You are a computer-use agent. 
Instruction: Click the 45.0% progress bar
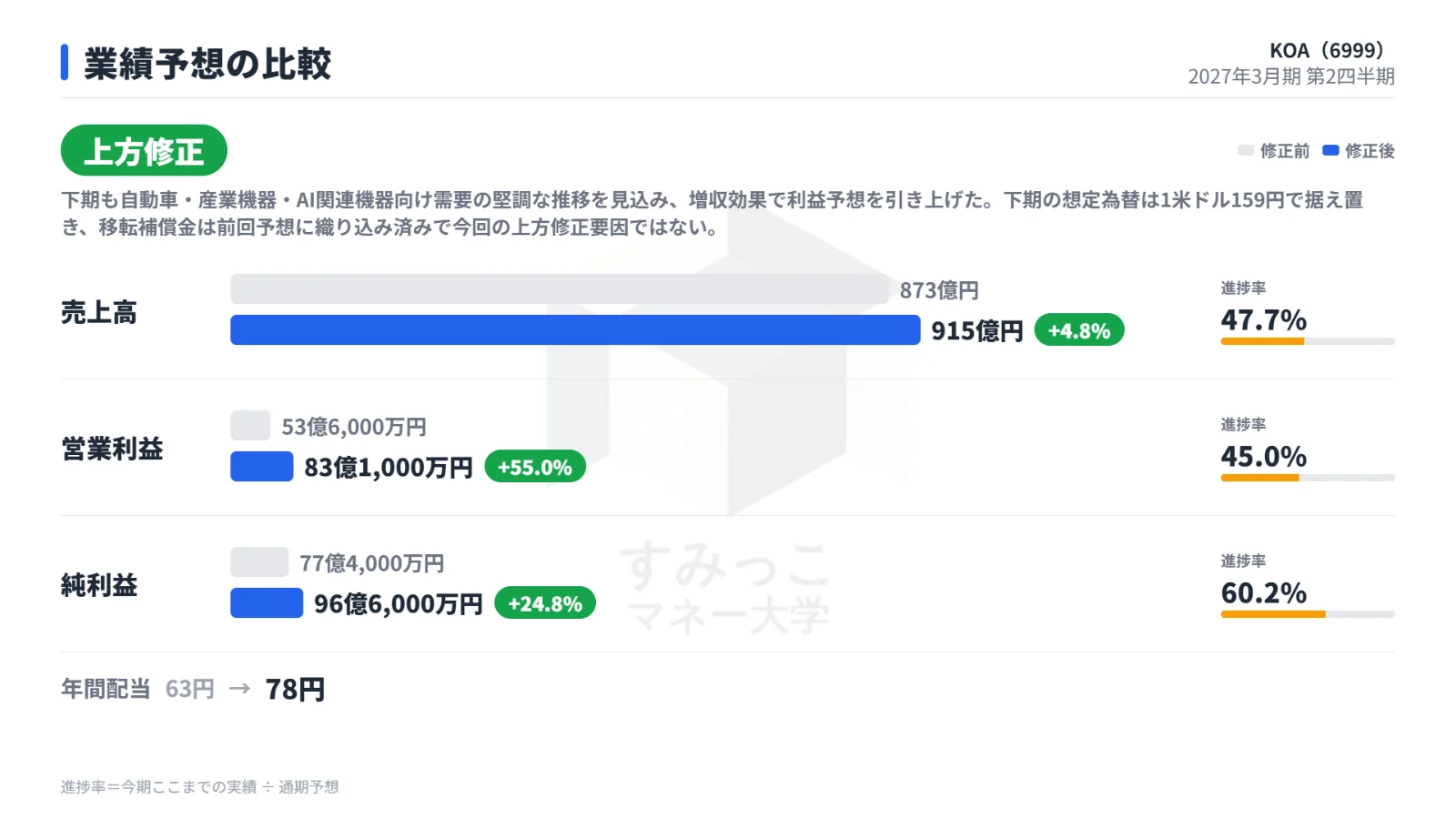(1308, 478)
